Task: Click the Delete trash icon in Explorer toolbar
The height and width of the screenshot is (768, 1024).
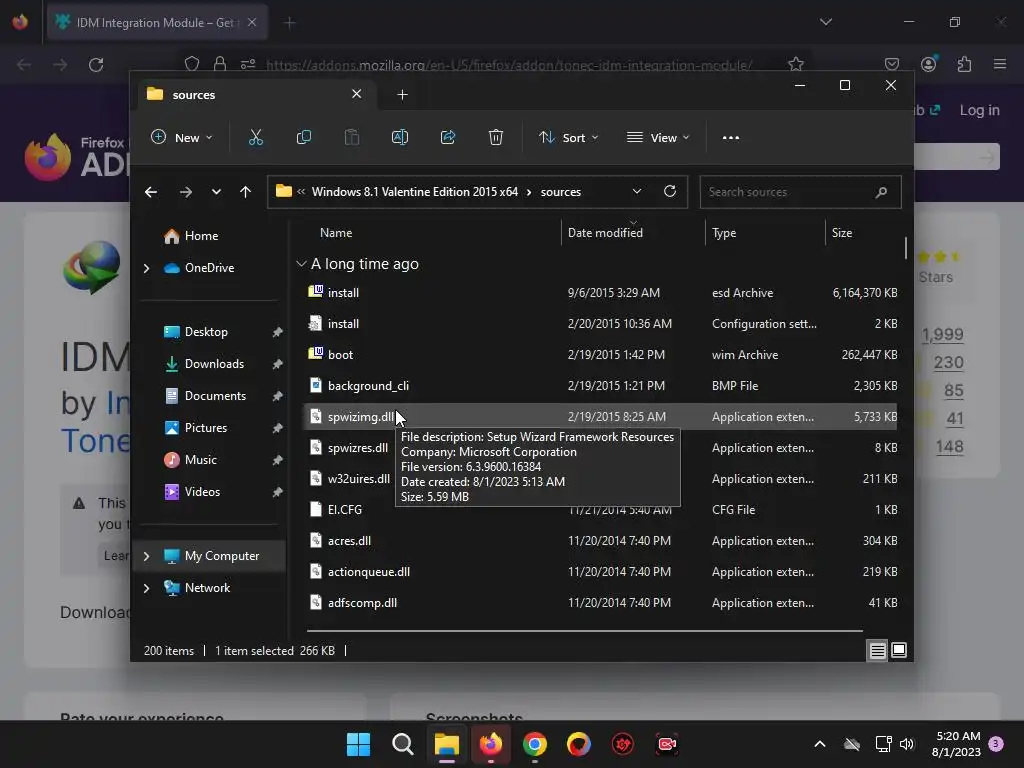Action: (x=496, y=137)
